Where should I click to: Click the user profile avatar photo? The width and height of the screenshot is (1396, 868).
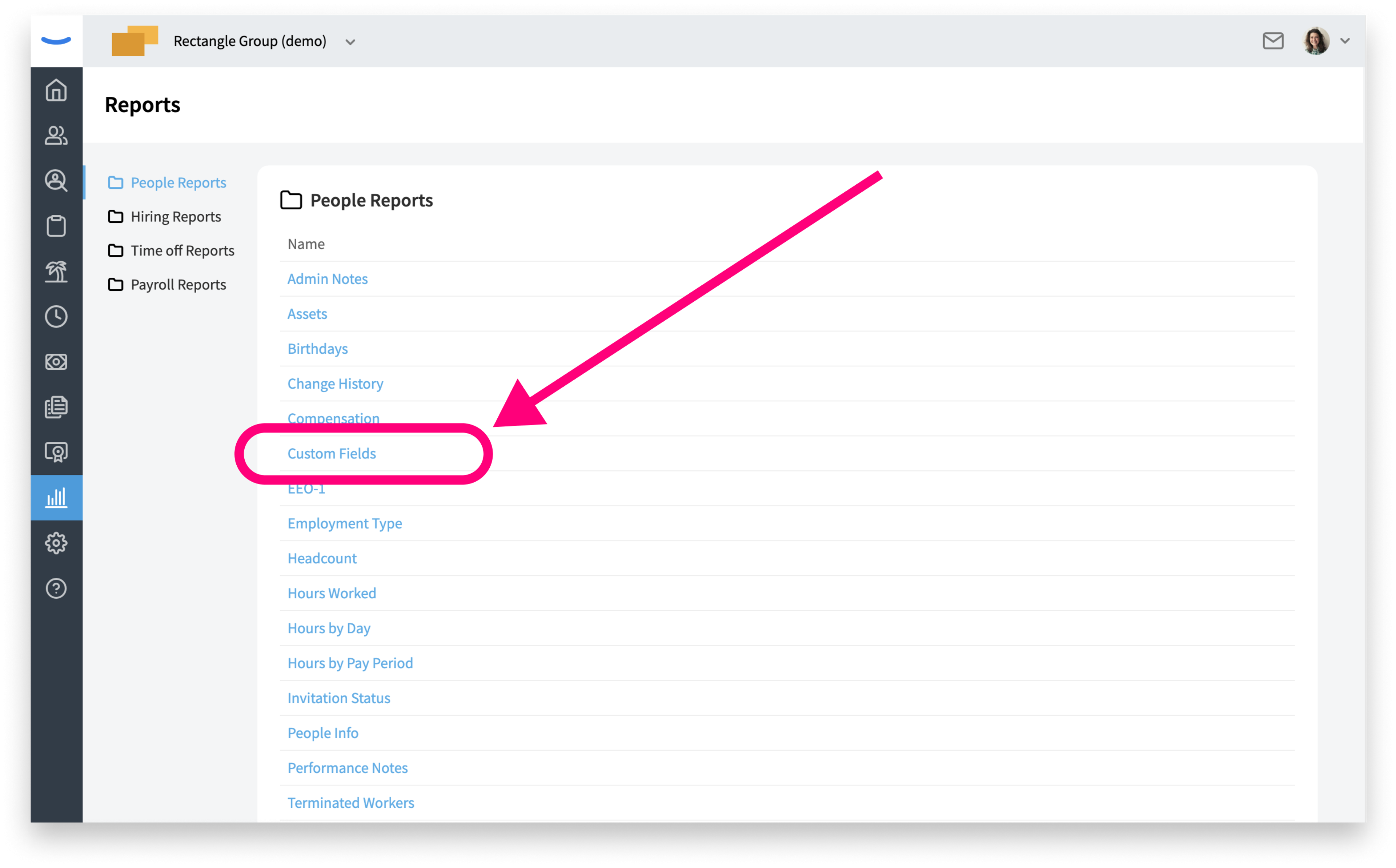pyautogui.click(x=1316, y=41)
